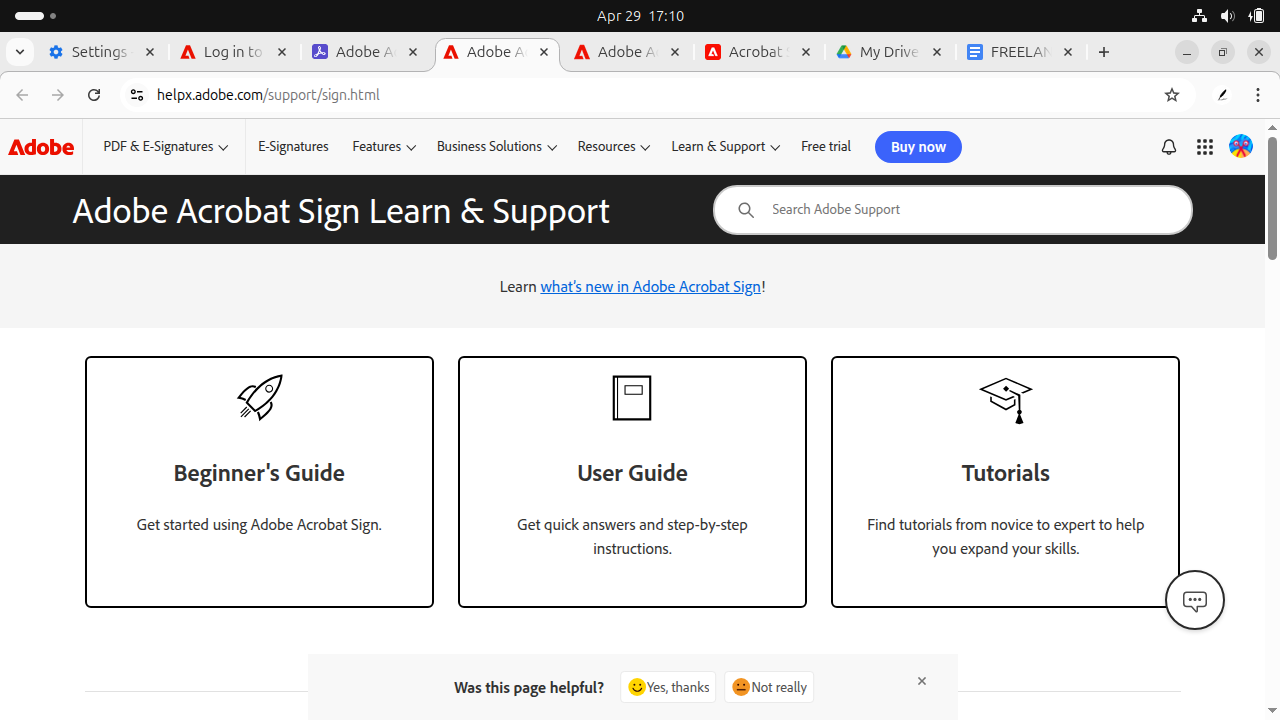
Task: Open system clock showing Apr 29 17:10
Action: click(x=640, y=16)
